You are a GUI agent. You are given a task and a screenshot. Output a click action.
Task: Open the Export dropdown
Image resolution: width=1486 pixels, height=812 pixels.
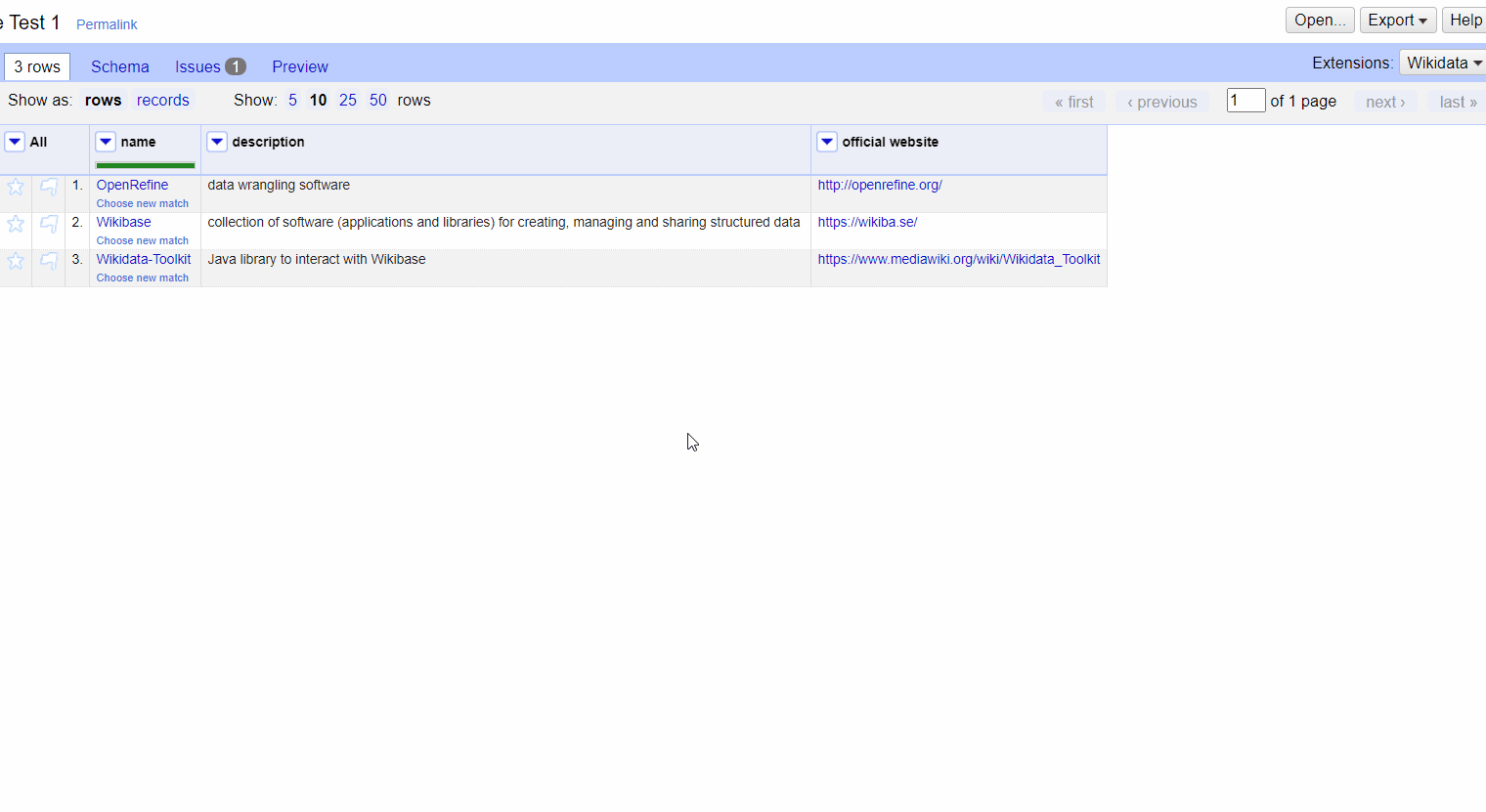[x=1397, y=21]
